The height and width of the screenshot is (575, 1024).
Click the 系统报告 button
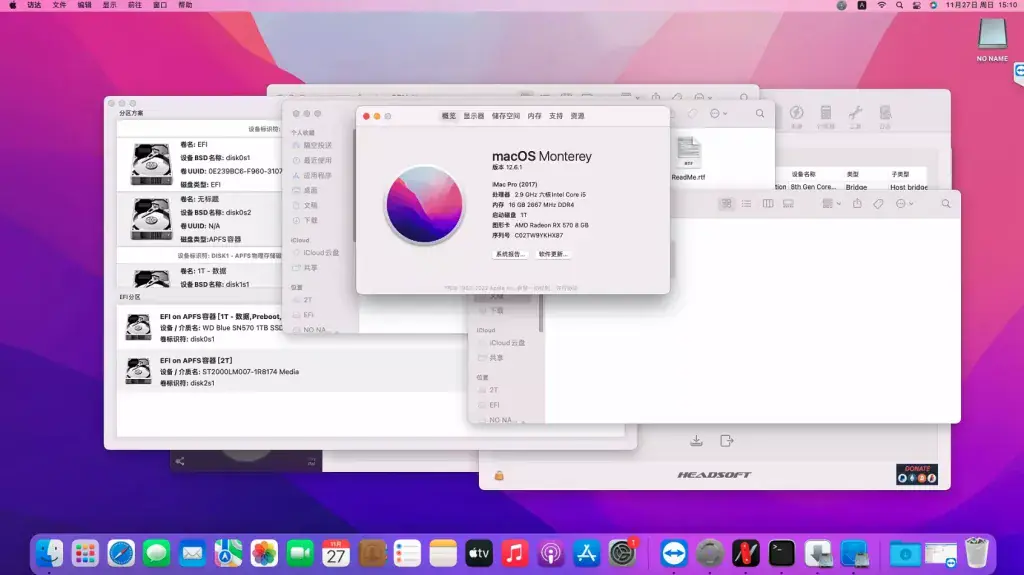click(509, 254)
